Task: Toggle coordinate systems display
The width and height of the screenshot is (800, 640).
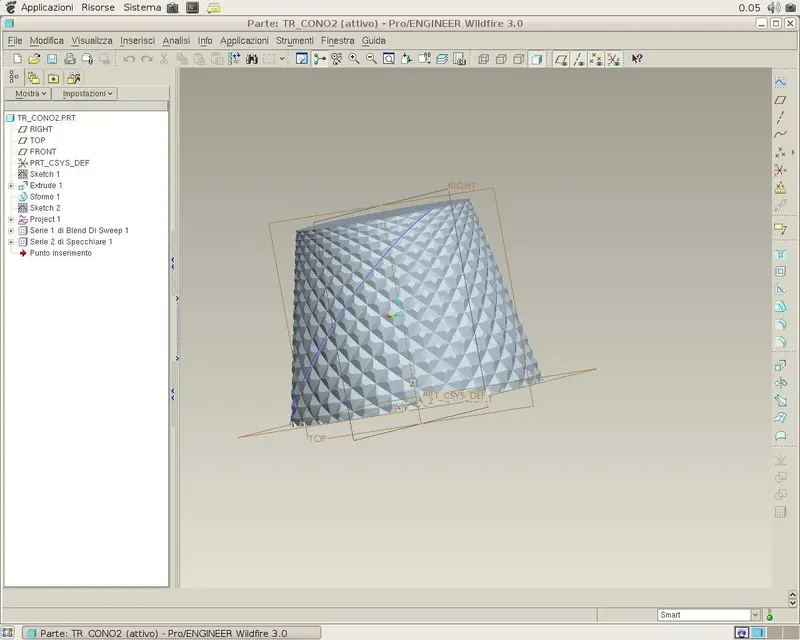Action: pyautogui.click(x=613, y=59)
